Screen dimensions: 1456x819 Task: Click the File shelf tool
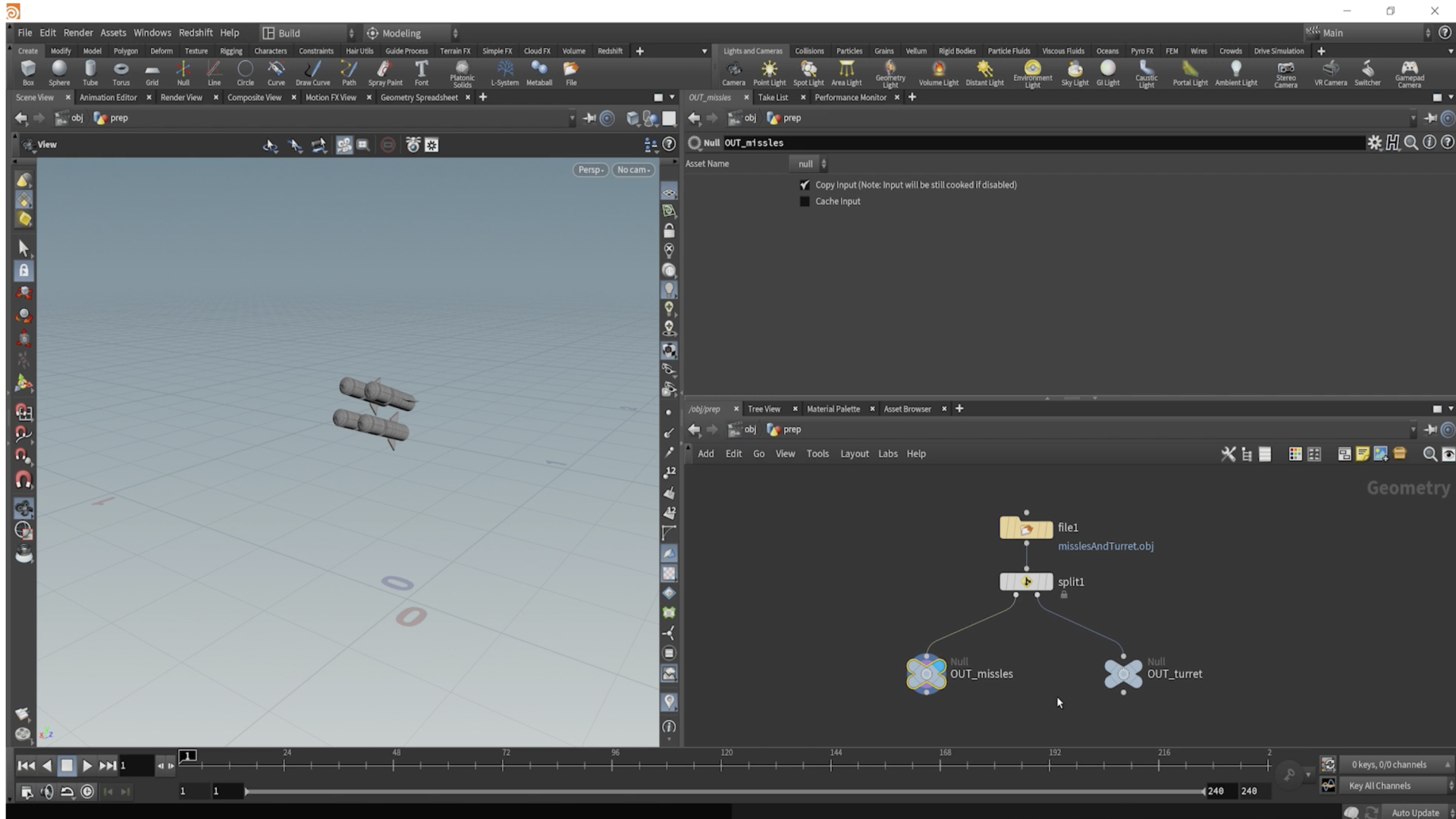click(571, 74)
